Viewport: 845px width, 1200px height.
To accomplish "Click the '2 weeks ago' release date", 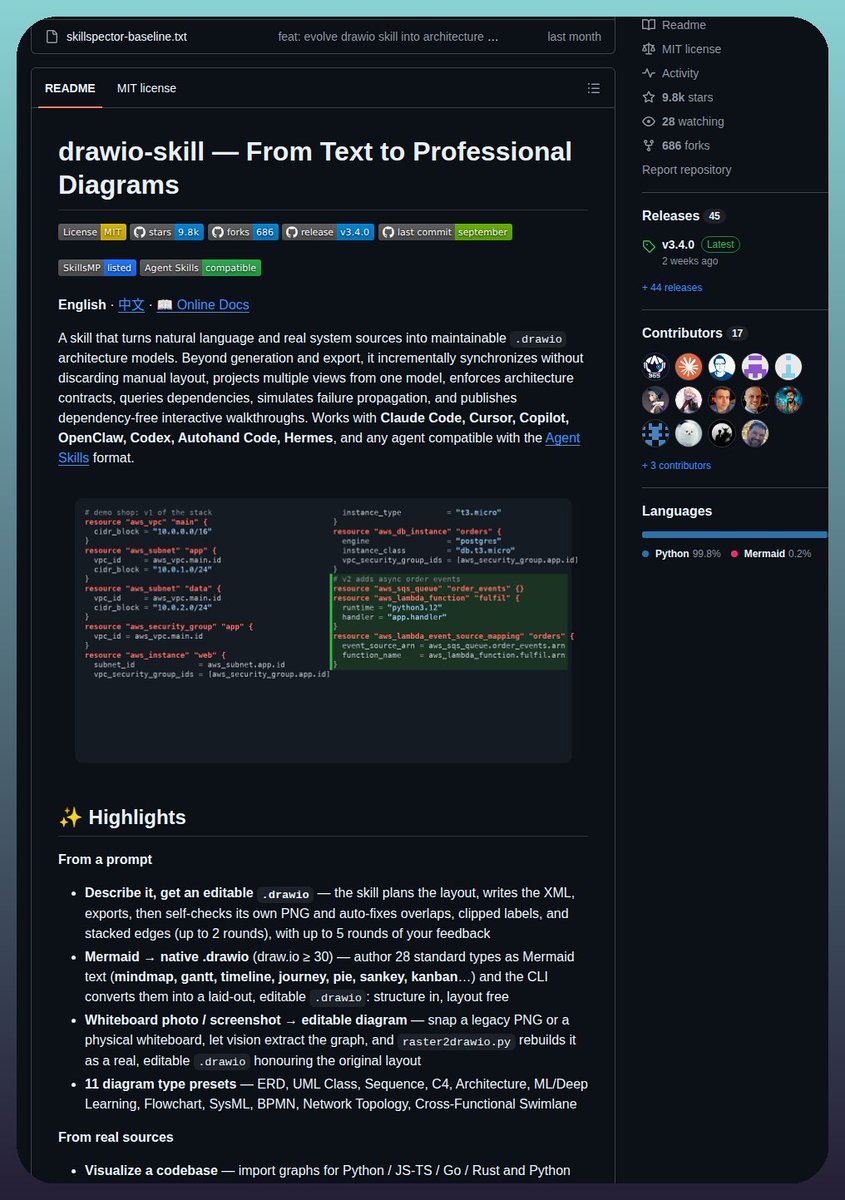I will (690, 261).
